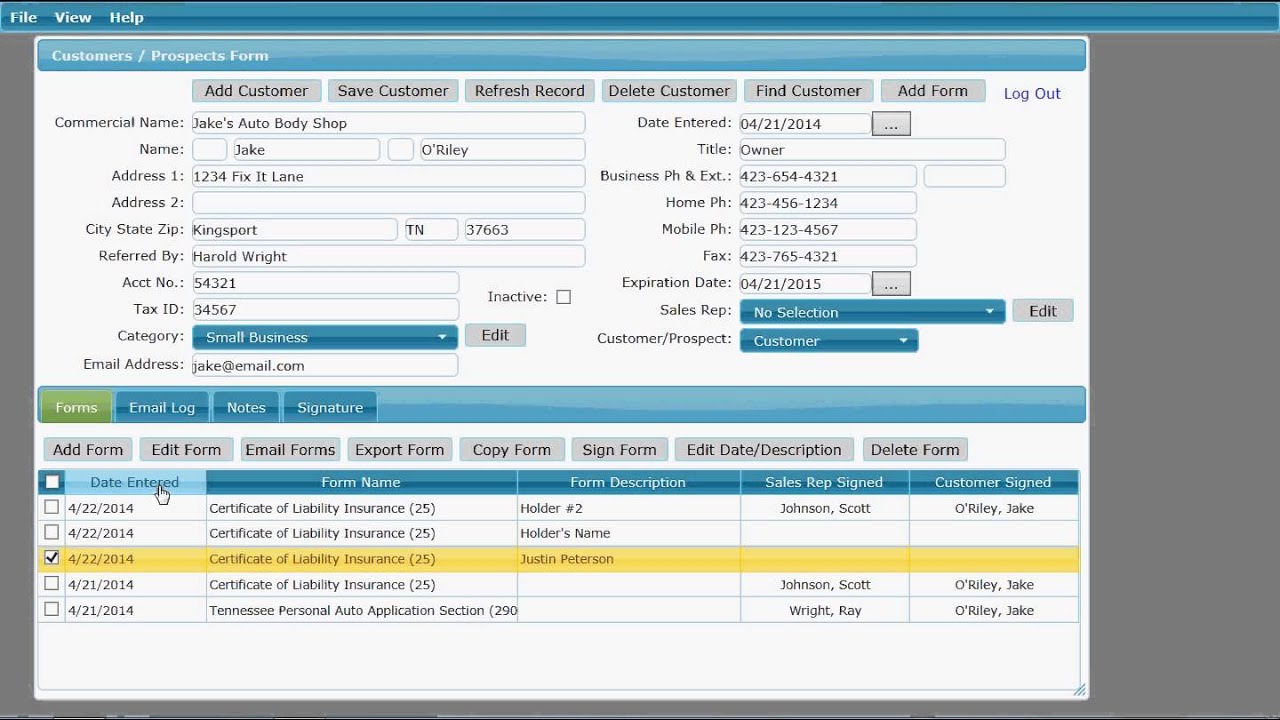Click the Log Out link

coord(1032,94)
